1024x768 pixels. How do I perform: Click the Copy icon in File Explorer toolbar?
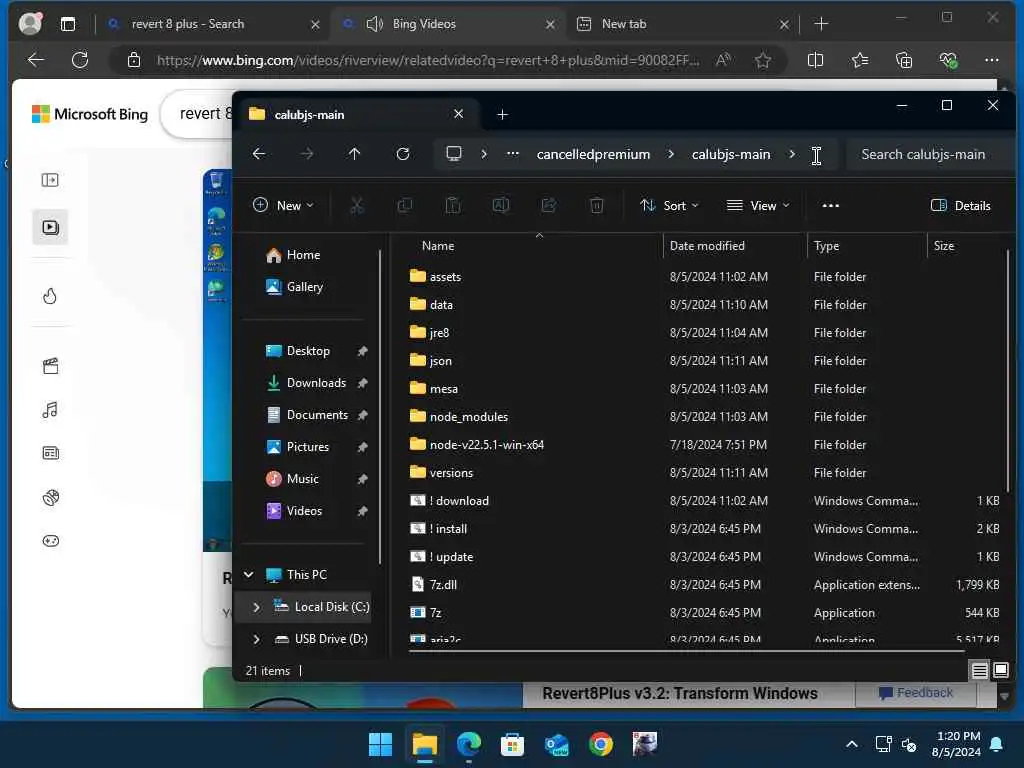click(405, 206)
